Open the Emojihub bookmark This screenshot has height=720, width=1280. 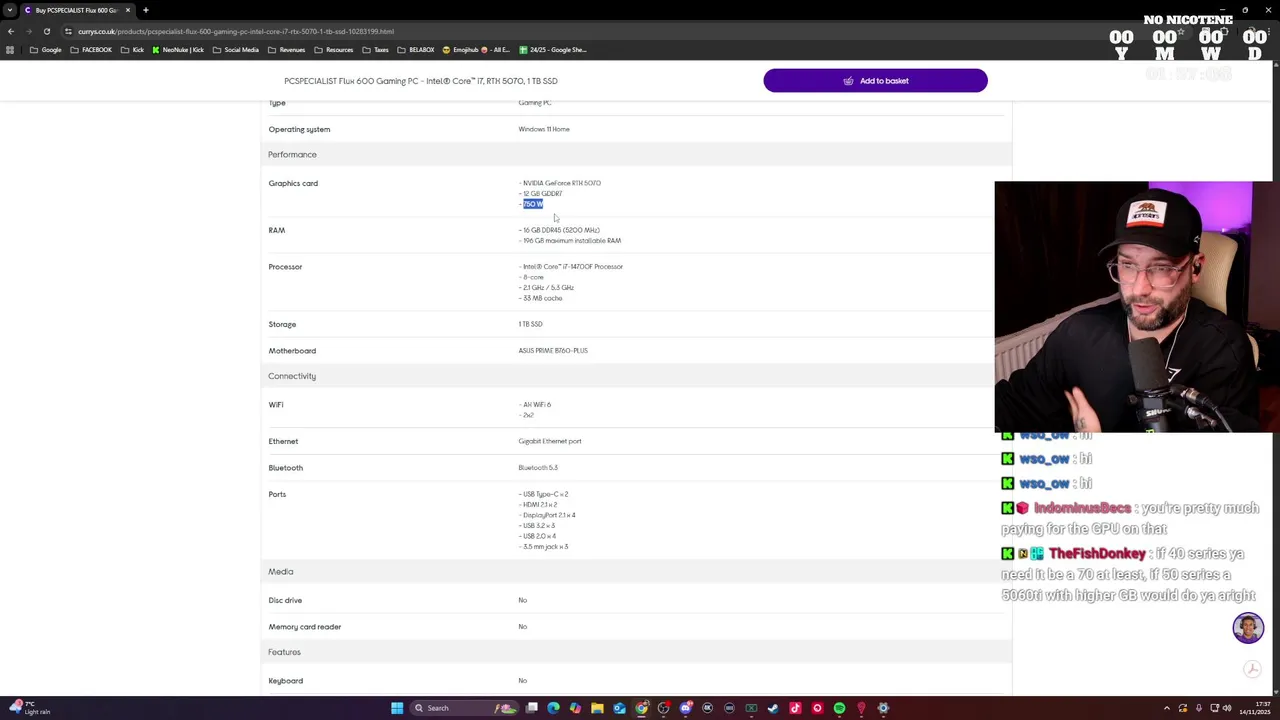pos(476,50)
